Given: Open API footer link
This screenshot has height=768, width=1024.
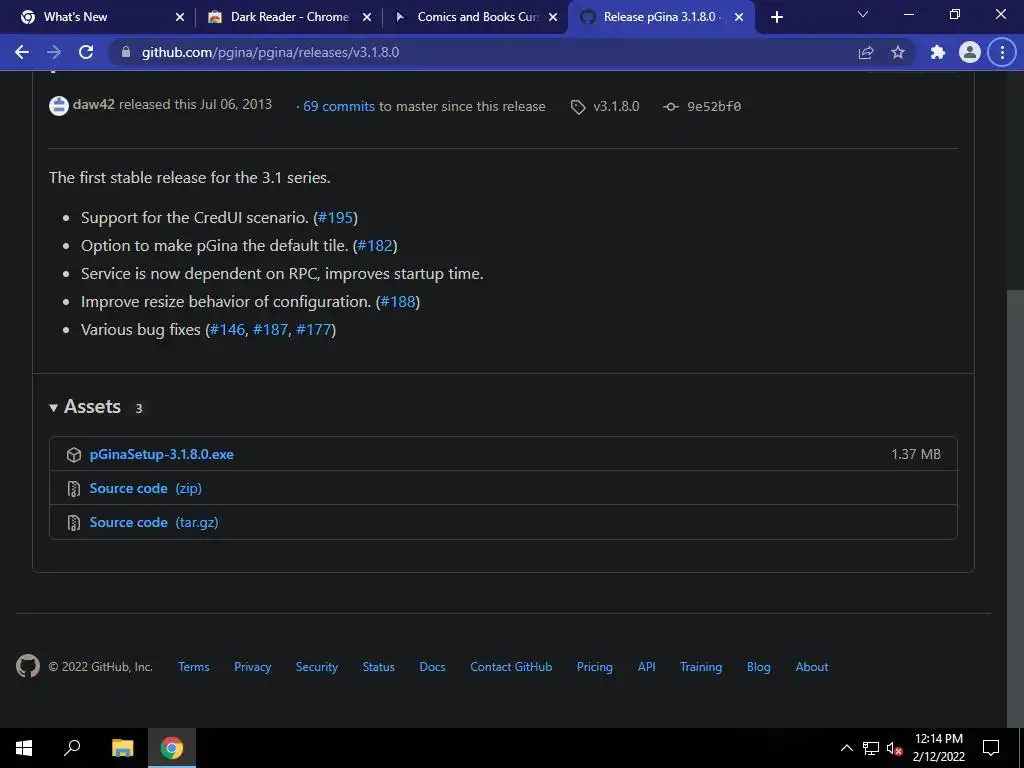Looking at the screenshot, I should point(647,667).
